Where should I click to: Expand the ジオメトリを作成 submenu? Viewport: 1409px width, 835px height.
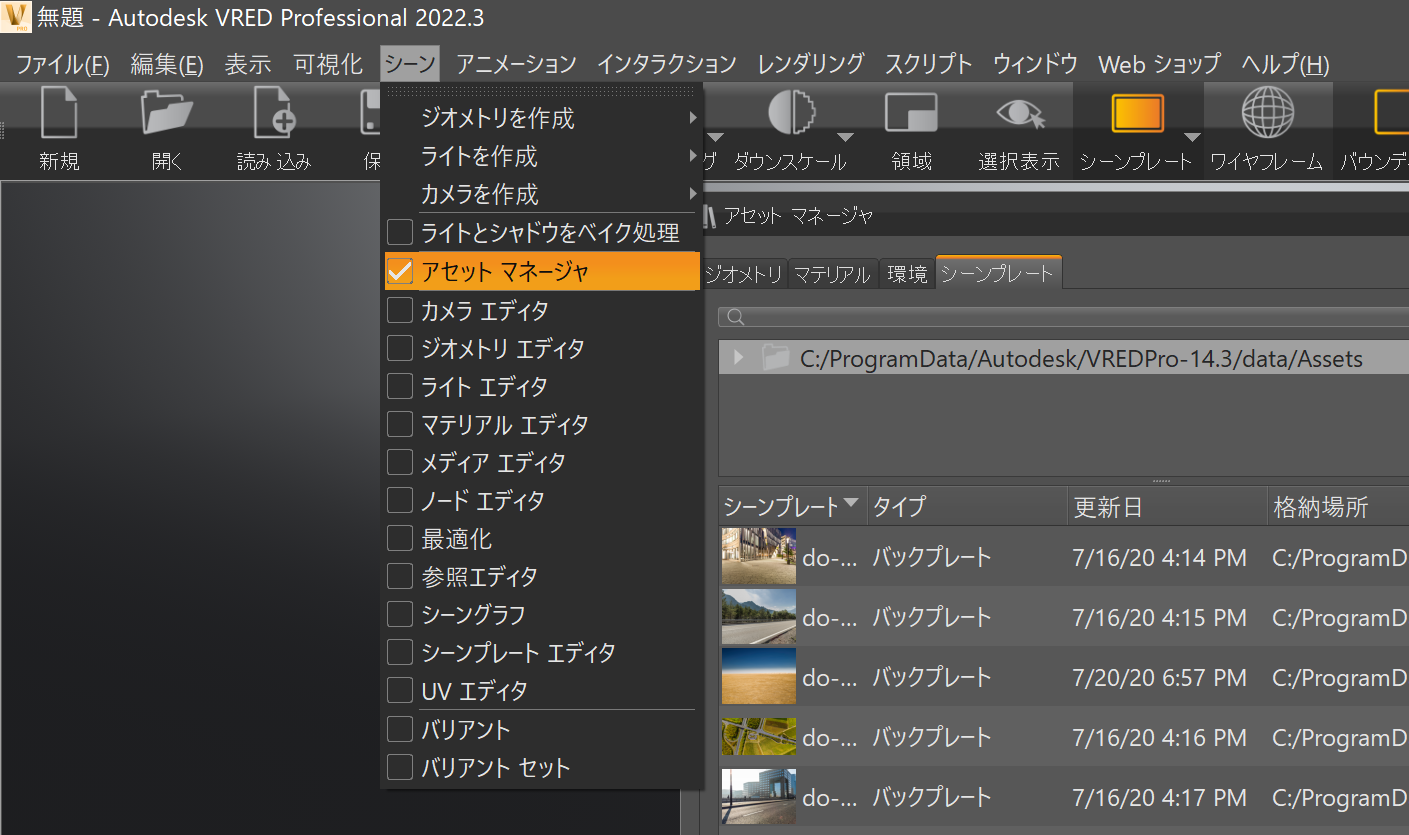pyautogui.click(x=694, y=118)
